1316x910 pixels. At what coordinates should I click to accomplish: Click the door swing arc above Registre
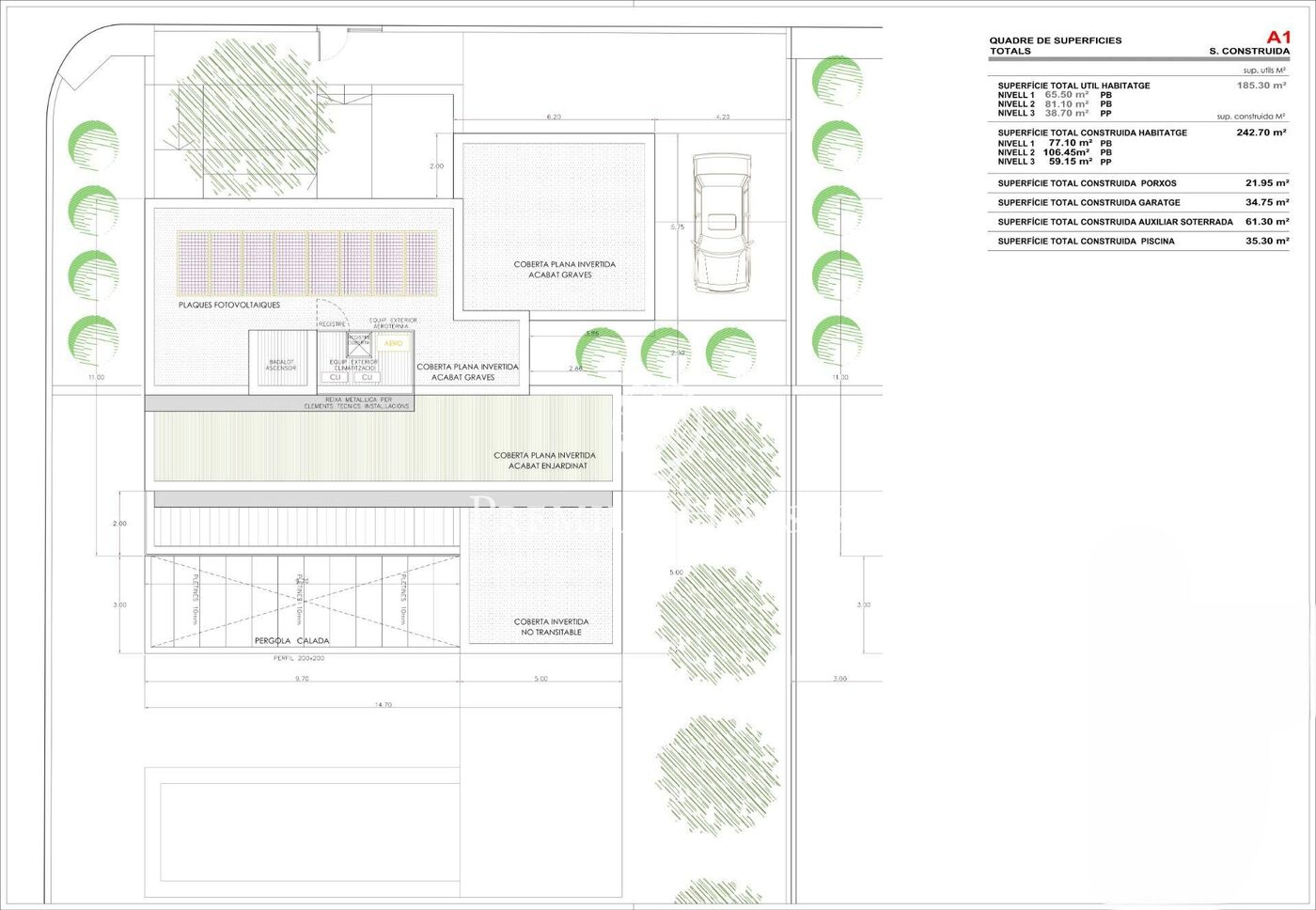pyautogui.click(x=331, y=310)
